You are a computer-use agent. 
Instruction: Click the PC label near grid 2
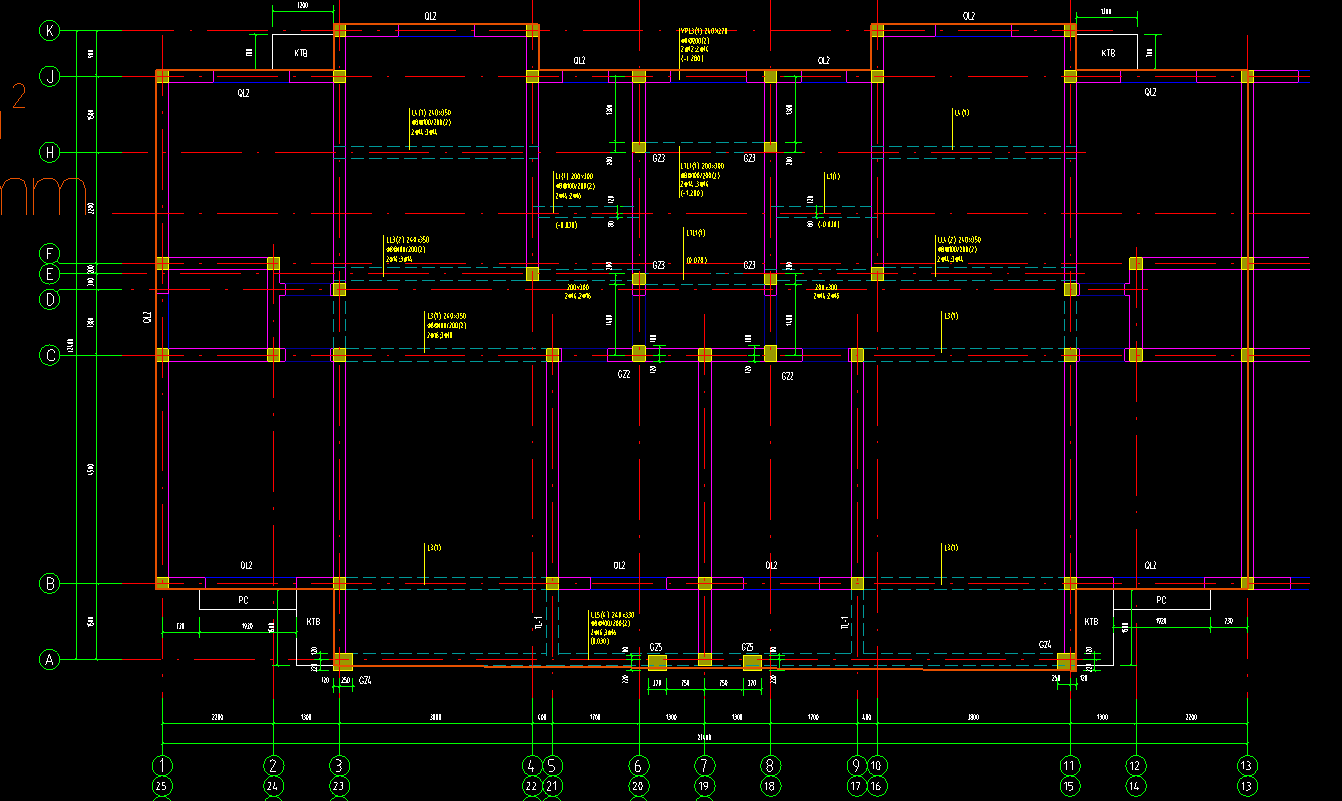pyautogui.click(x=243, y=600)
